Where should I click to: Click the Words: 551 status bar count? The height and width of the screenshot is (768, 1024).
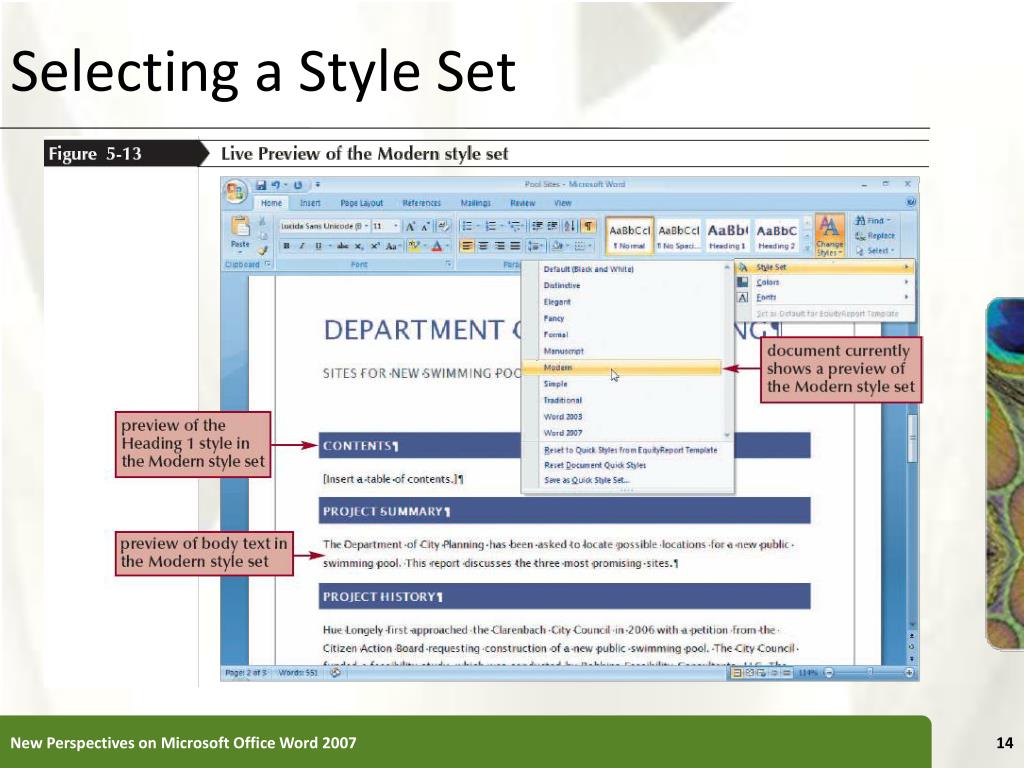point(297,673)
